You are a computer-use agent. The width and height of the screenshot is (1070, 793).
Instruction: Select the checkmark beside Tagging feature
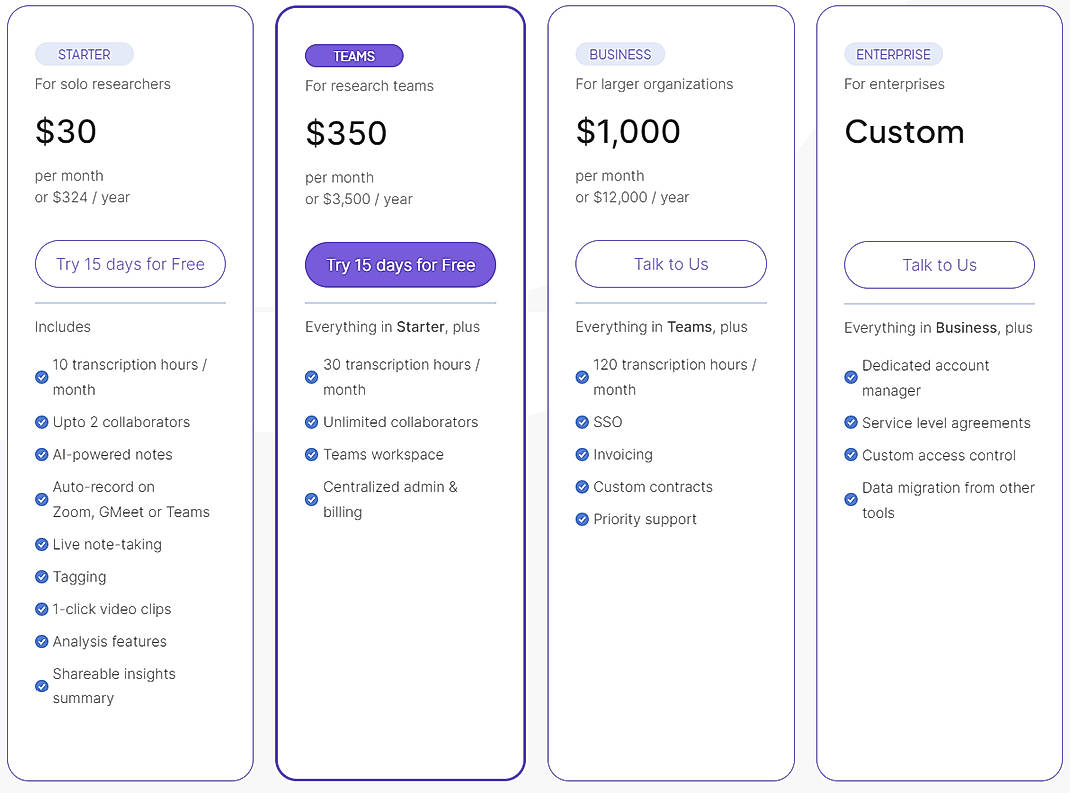tap(41, 577)
